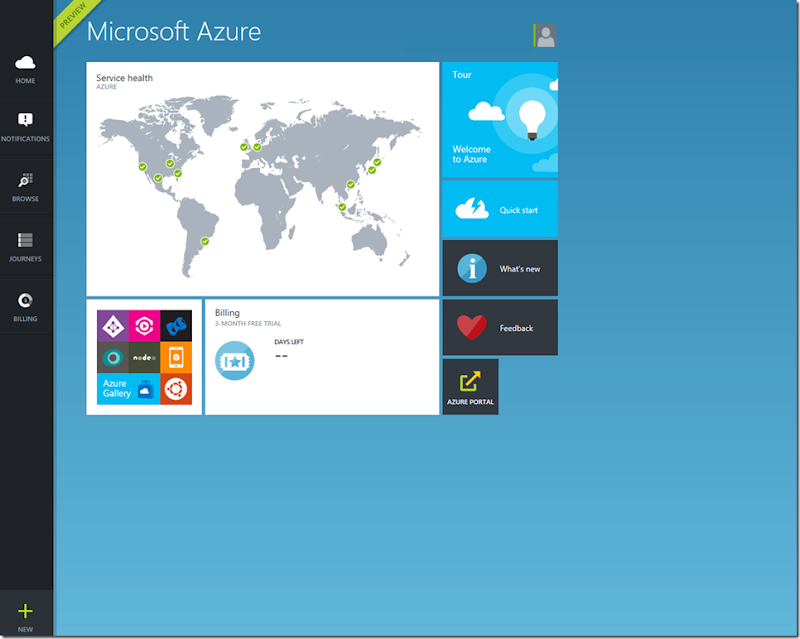Viewport: 800px width, 639px height.
Task: Click the orange mobile gallery icon
Action: pyautogui.click(x=176, y=357)
